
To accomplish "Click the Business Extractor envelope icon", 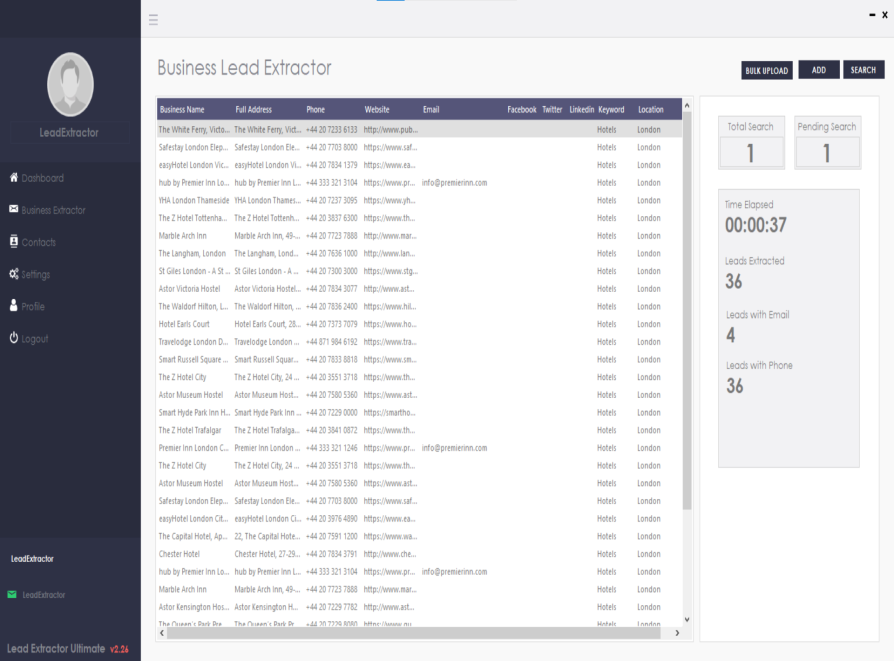I will [14, 210].
